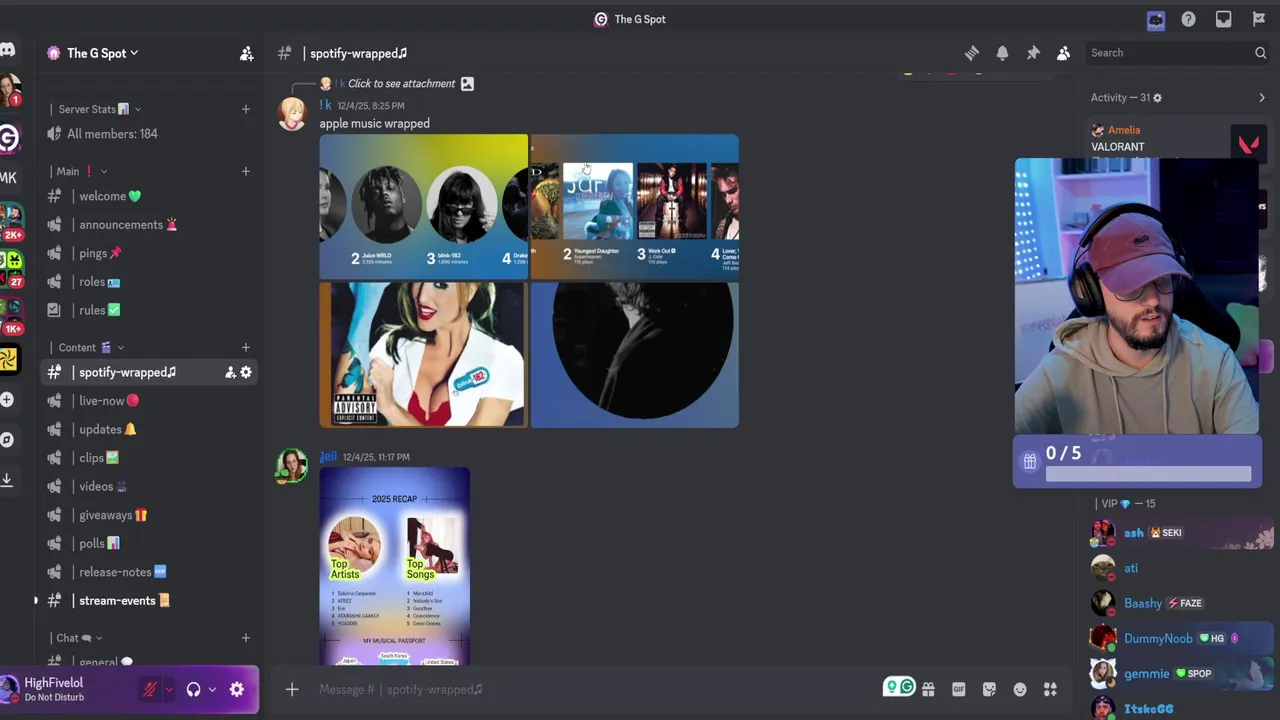Show pinned messages with the pin icon
1280x720 pixels.
(x=1033, y=53)
